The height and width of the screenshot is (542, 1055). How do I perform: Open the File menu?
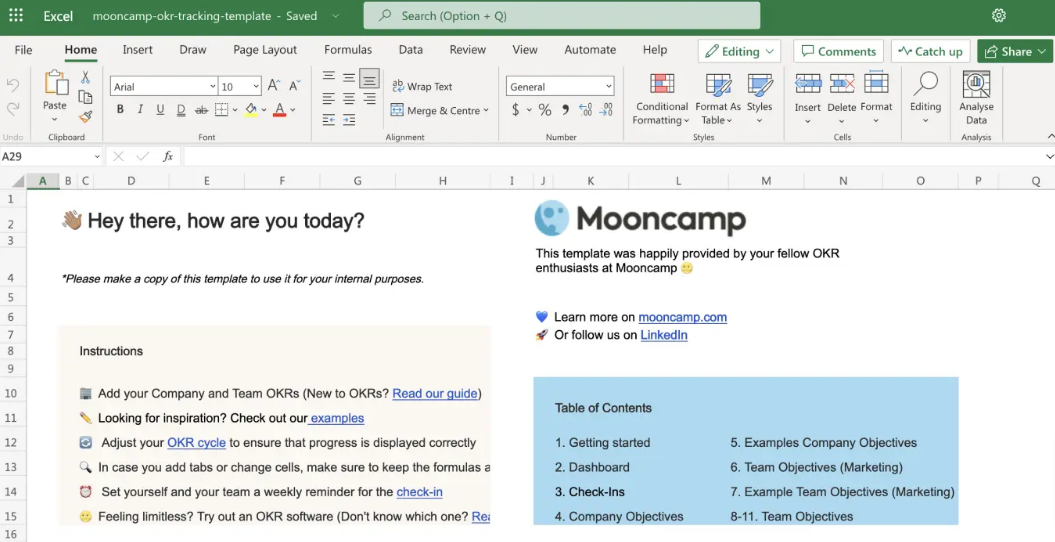coord(24,50)
